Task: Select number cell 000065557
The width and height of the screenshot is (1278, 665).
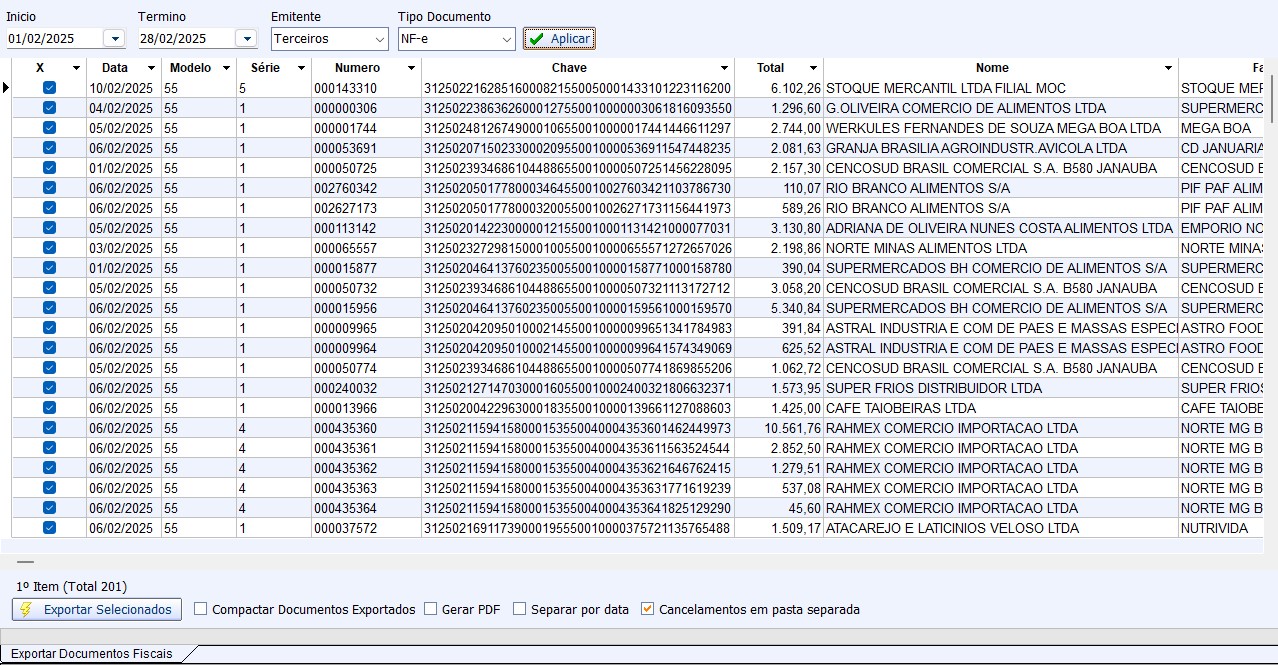Action: pos(366,248)
